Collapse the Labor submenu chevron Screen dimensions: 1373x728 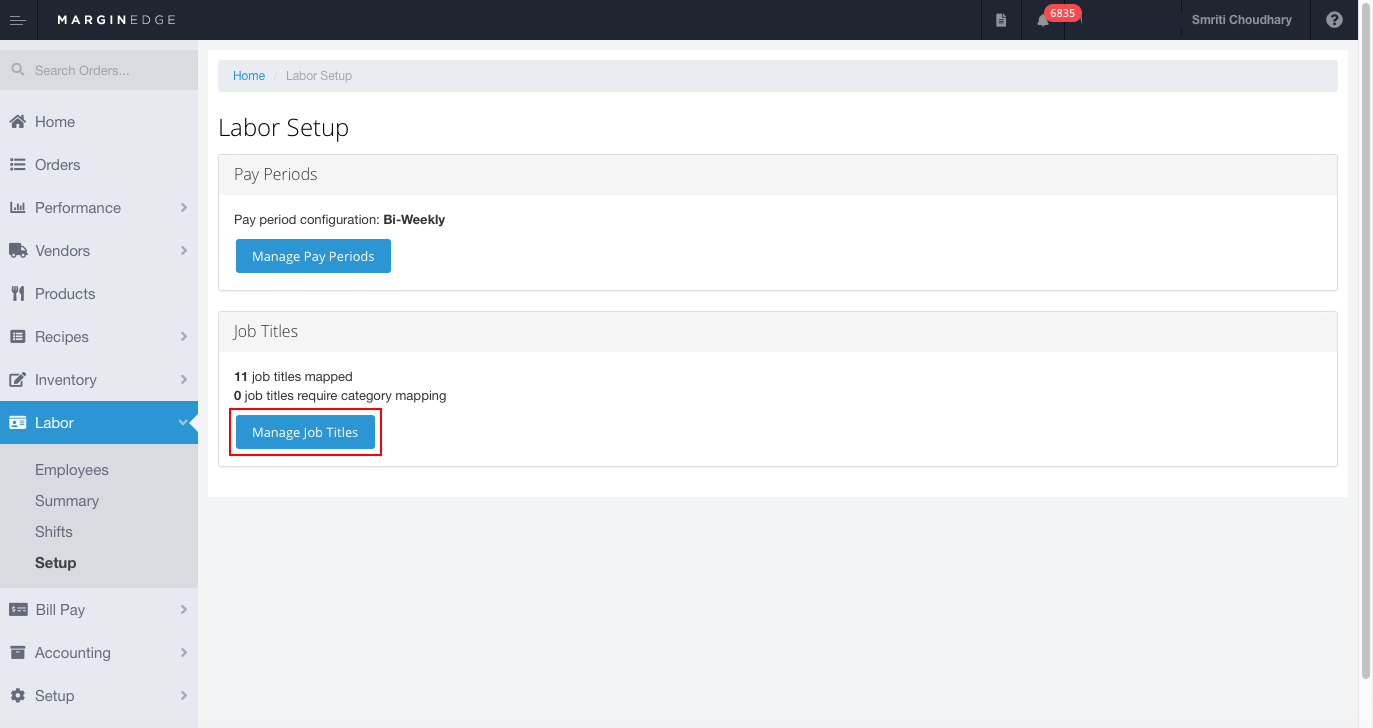pos(183,422)
